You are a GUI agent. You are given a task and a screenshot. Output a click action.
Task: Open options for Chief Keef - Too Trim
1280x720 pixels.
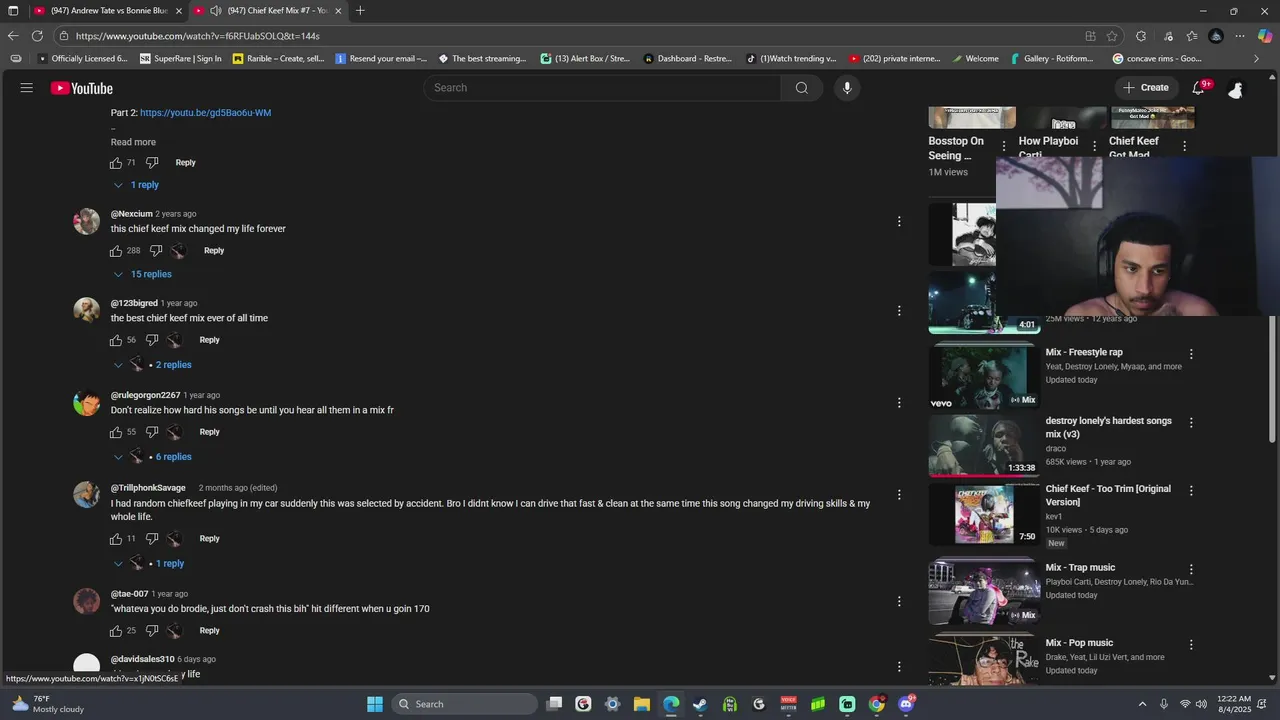pyautogui.click(x=1191, y=491)
